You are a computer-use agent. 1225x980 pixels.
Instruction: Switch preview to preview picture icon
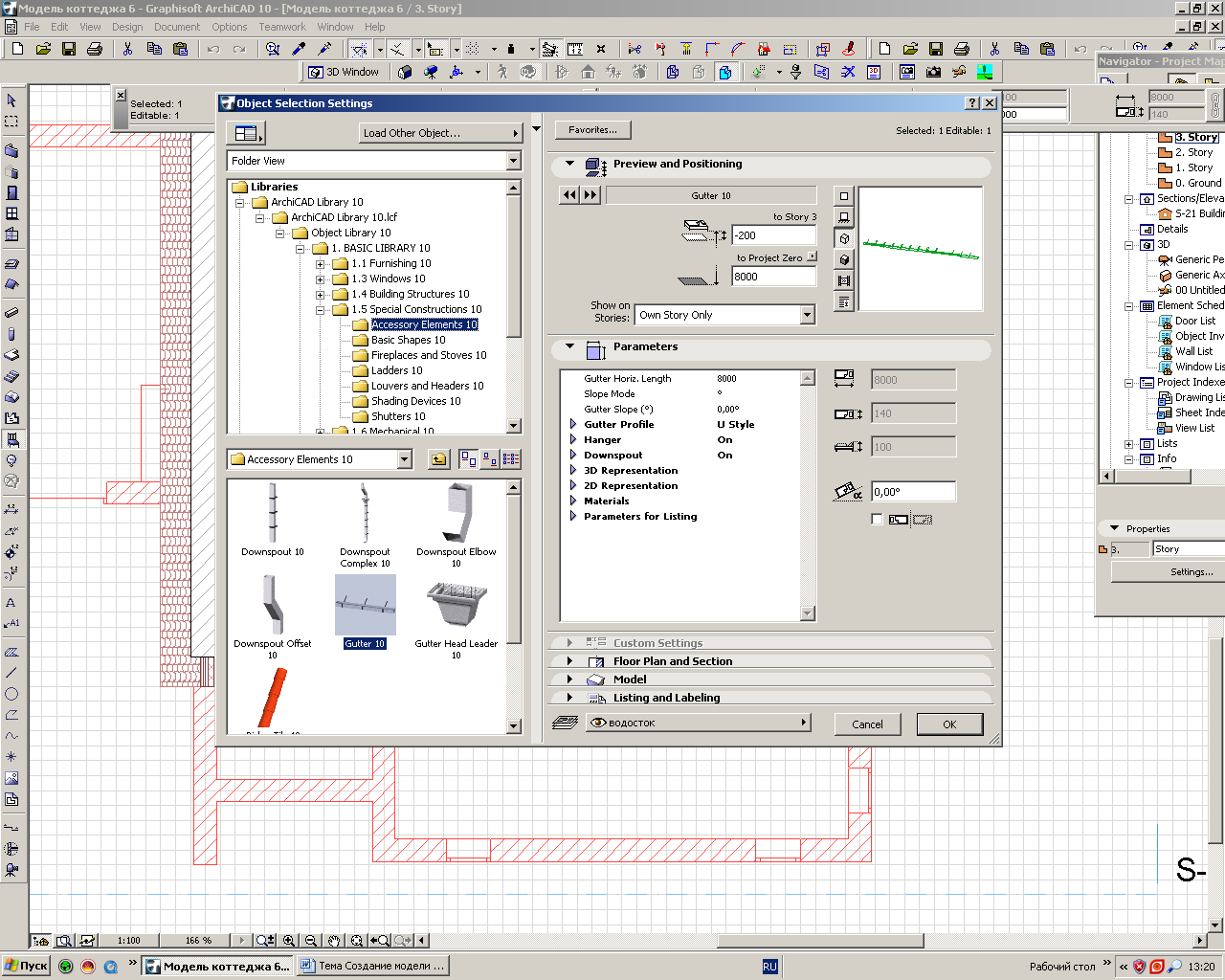coord(843,280)
